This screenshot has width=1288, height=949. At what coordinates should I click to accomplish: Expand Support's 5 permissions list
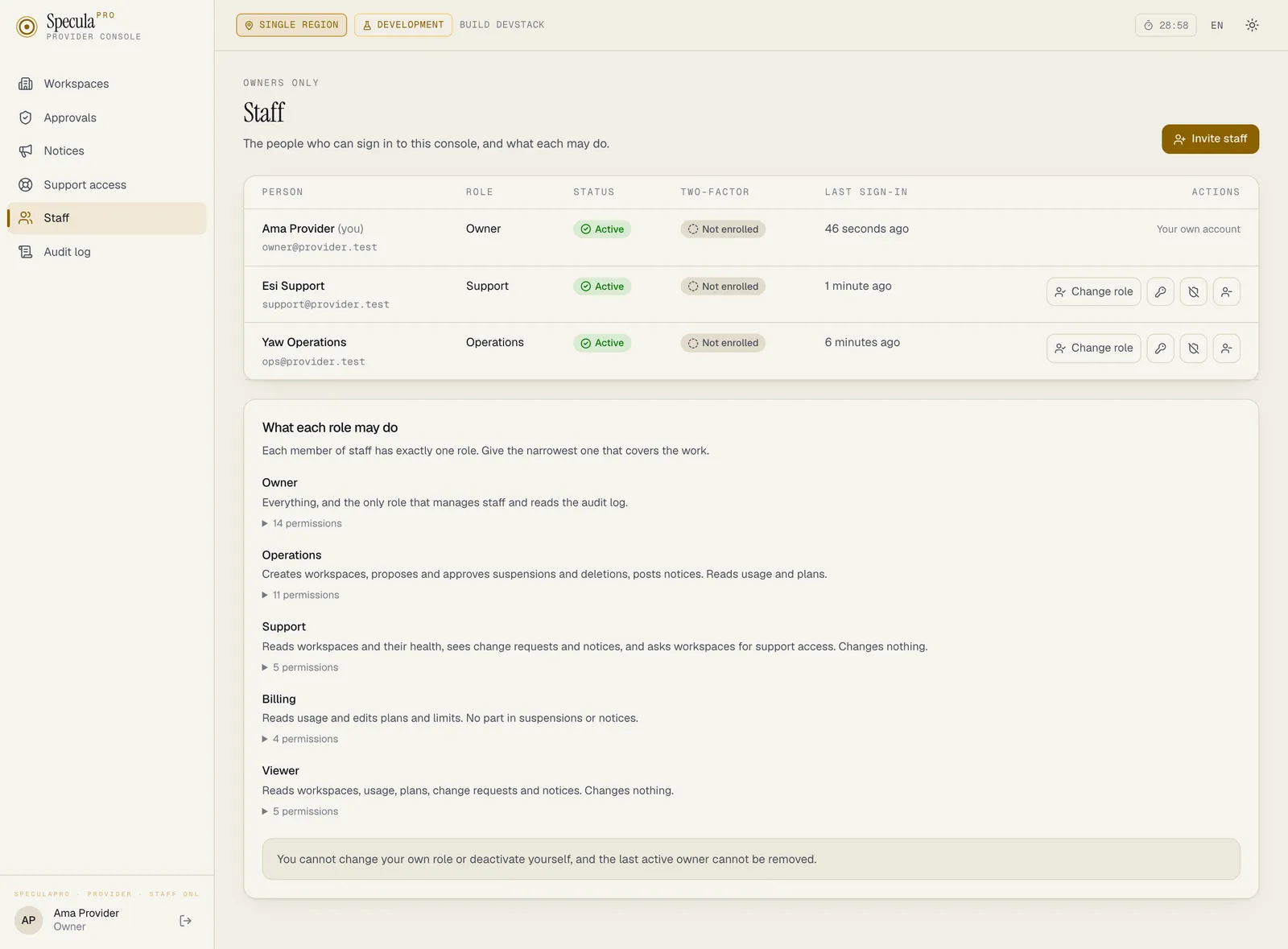point(300,667)
